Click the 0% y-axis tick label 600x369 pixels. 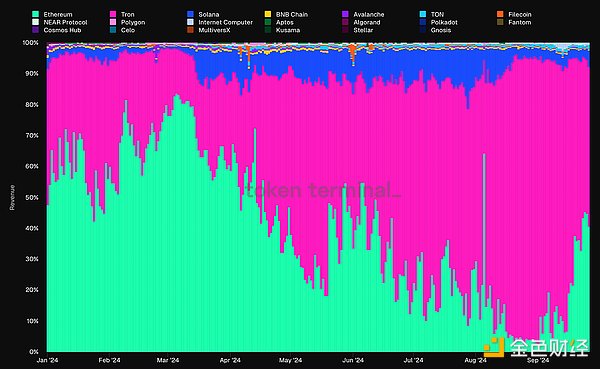coord(34,351)
